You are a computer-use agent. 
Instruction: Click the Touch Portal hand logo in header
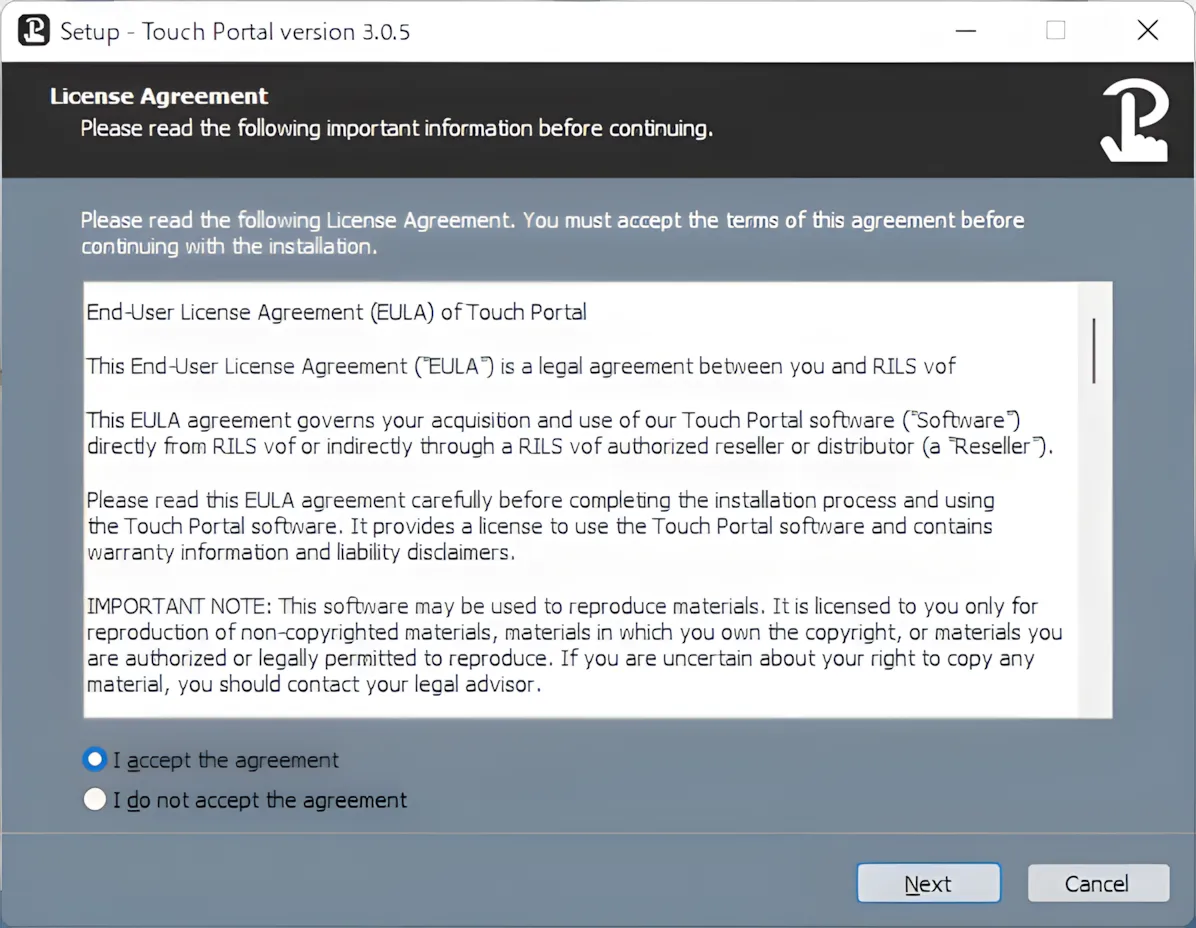pos(1134,121)
